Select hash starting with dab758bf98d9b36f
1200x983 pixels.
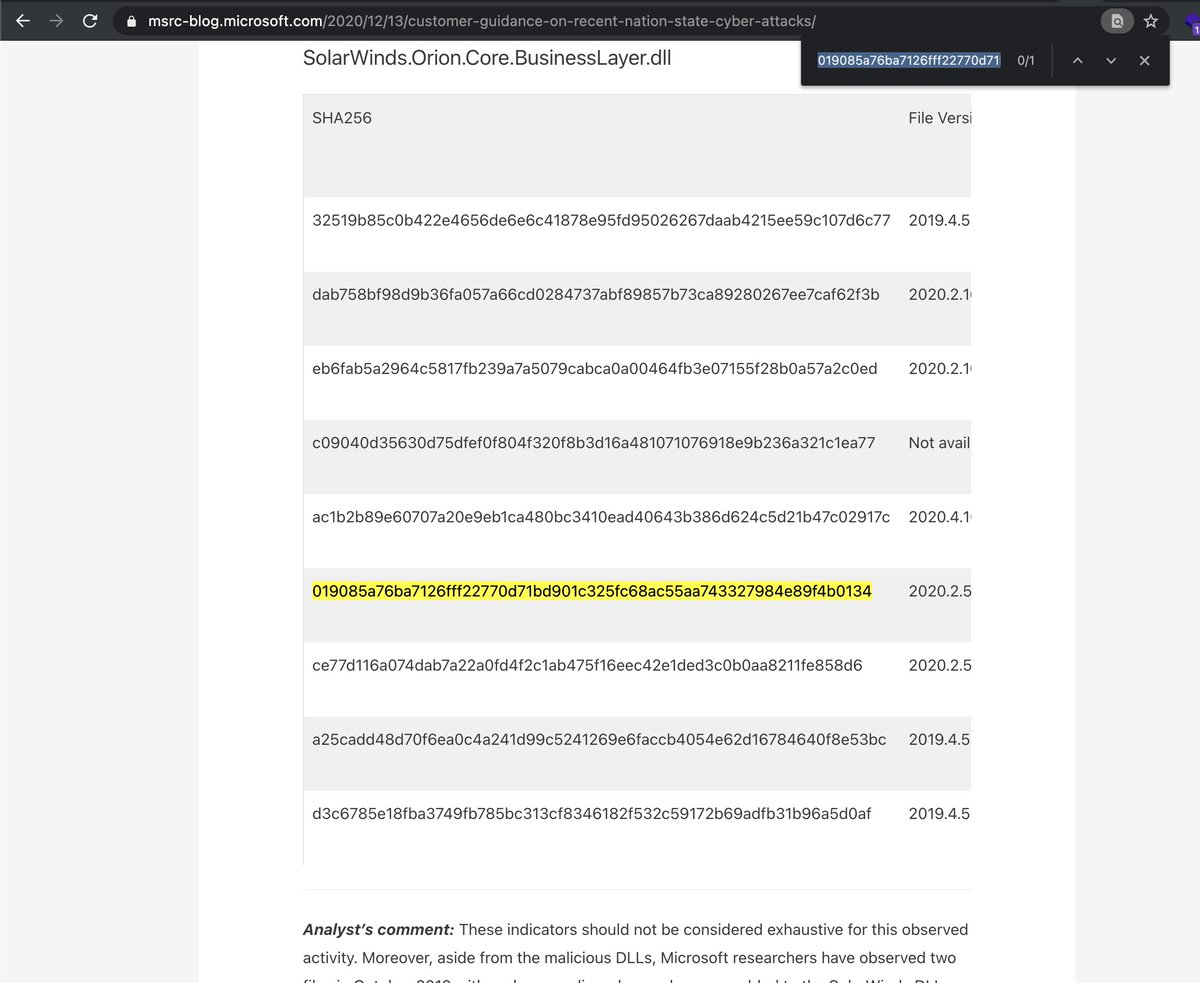point(596,295)
